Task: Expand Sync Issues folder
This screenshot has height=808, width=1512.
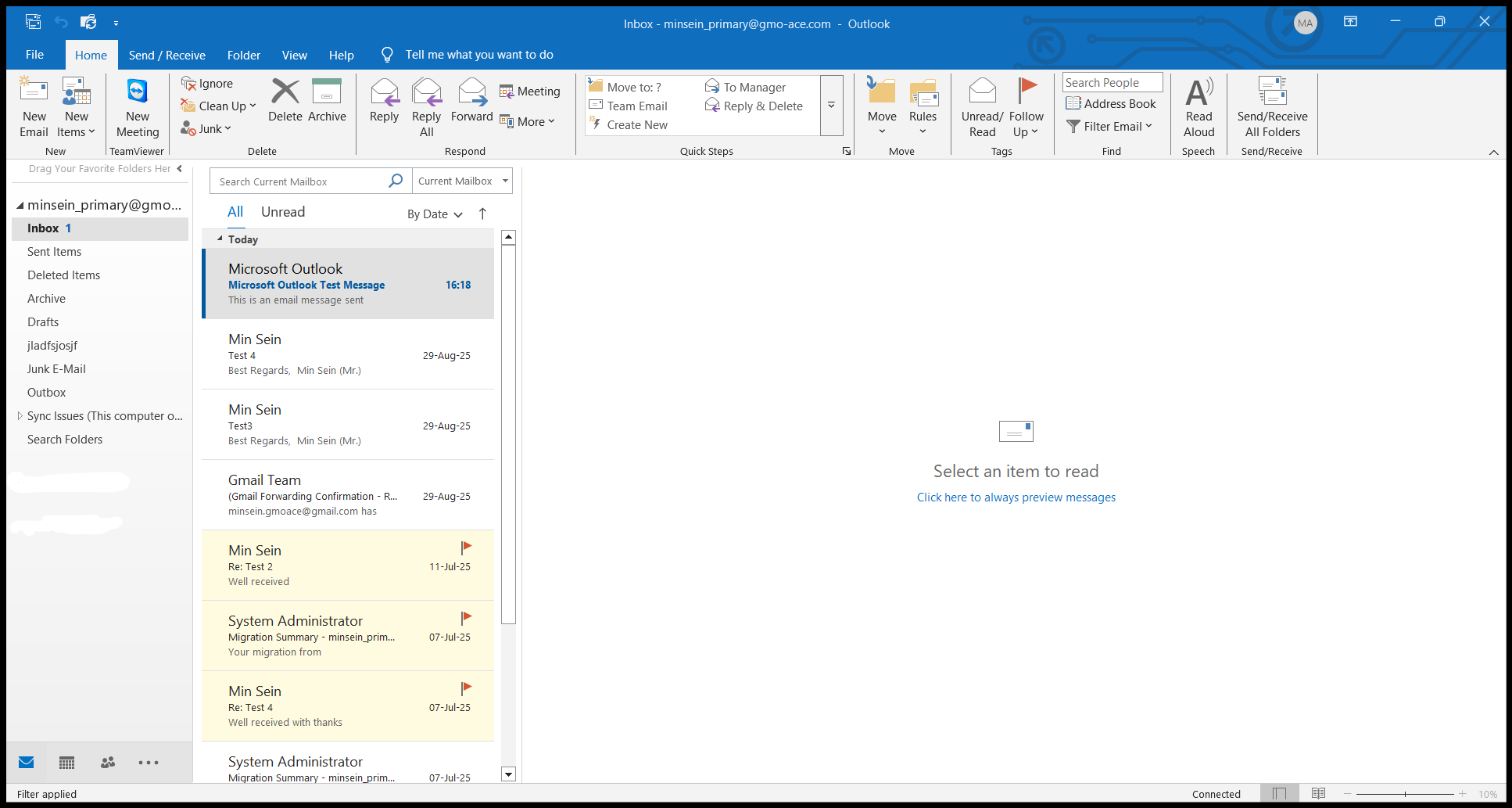Action: coord(20,416)
